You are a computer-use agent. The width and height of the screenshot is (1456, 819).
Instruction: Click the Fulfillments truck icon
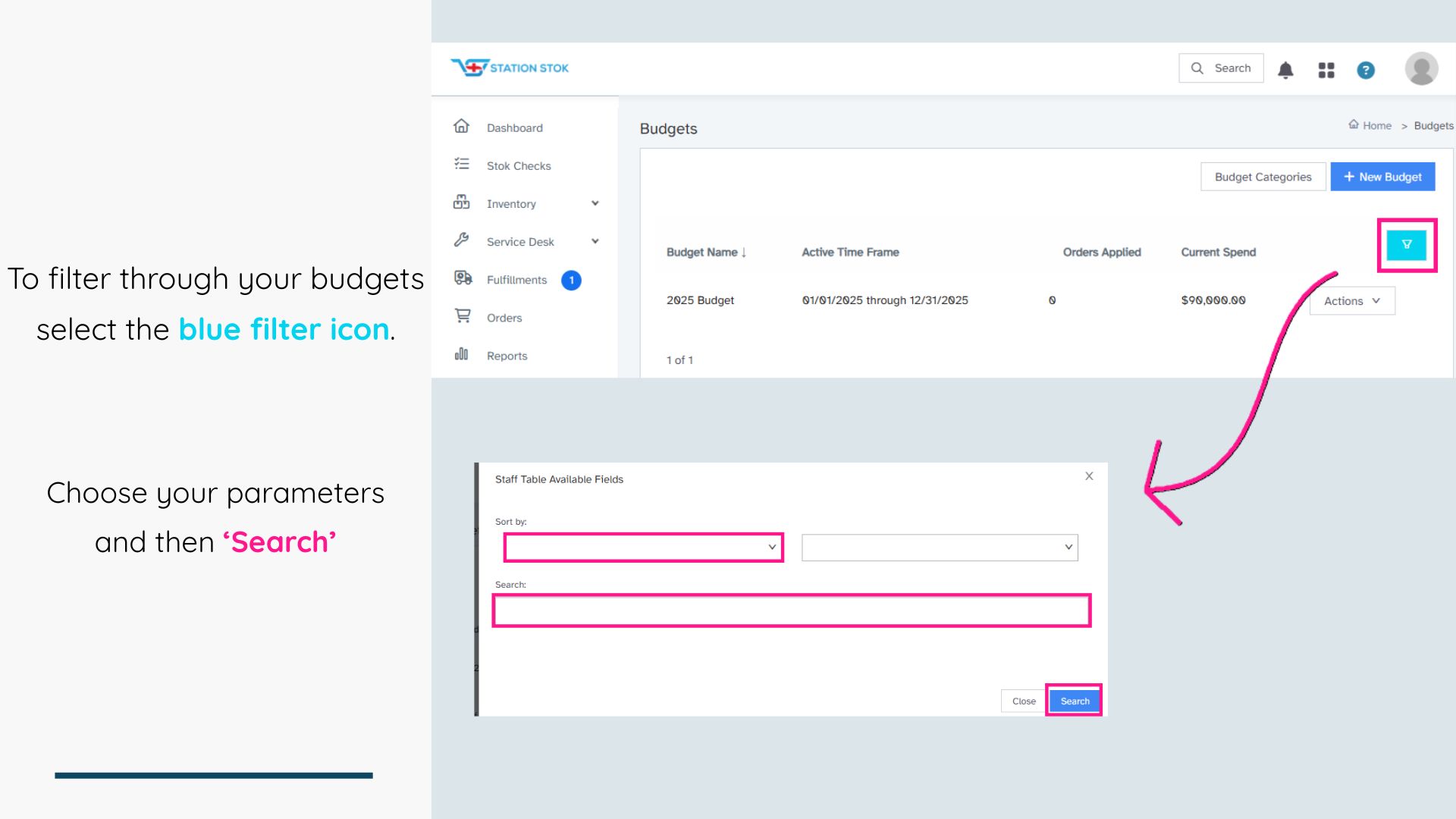point(463,278)
